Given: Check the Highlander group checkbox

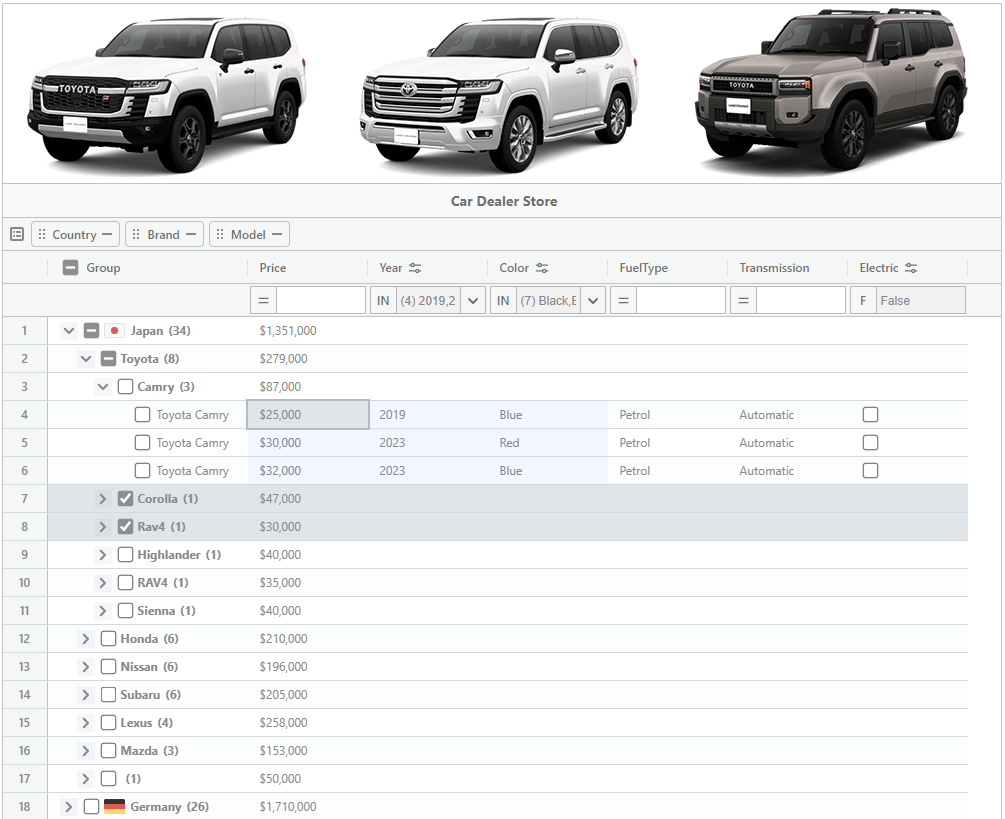Looking at the screenshot, I should (x=126, y=554).
